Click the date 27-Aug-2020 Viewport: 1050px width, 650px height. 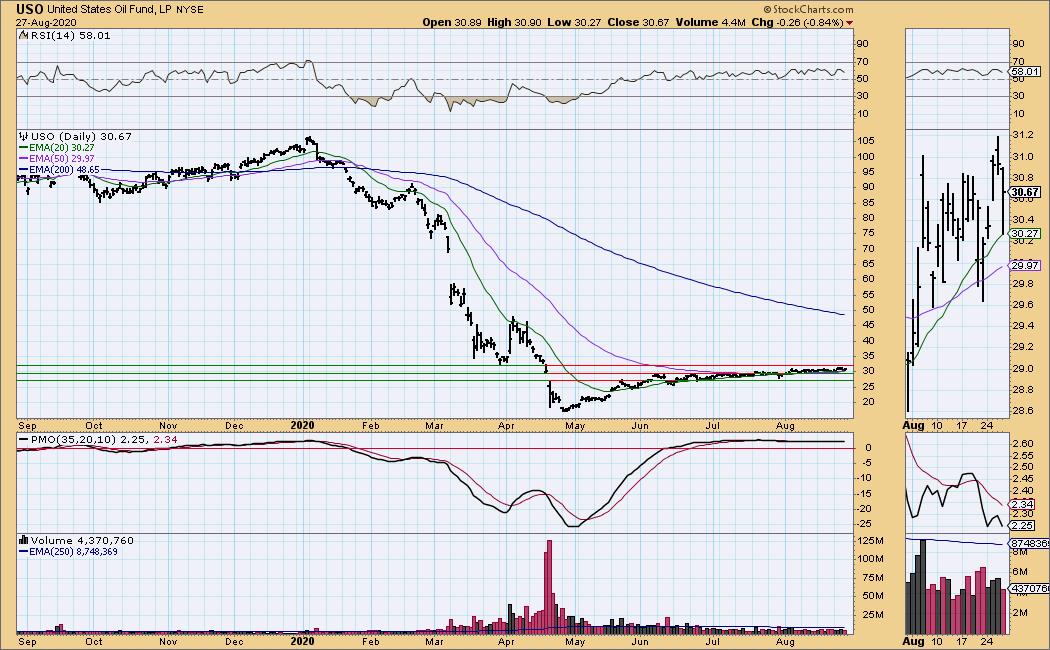coord(47,23)
